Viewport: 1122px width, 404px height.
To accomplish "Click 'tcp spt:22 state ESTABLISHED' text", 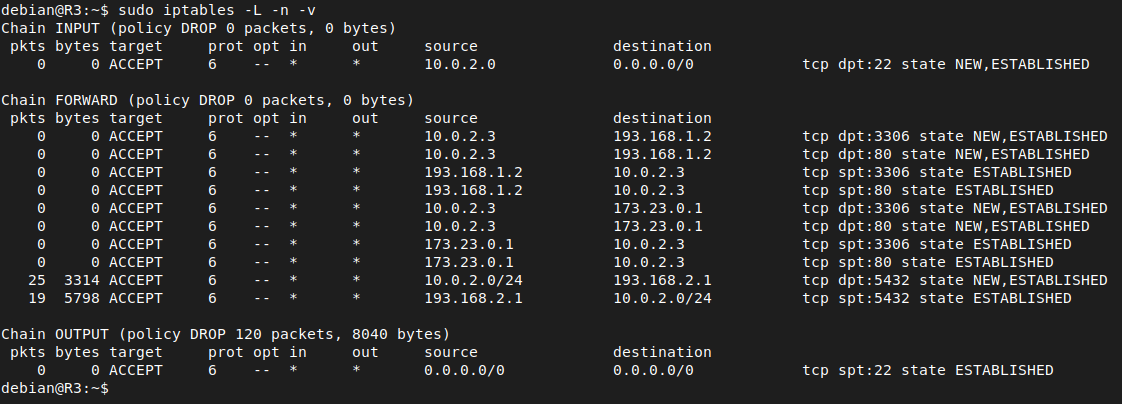I will (928, 370).
